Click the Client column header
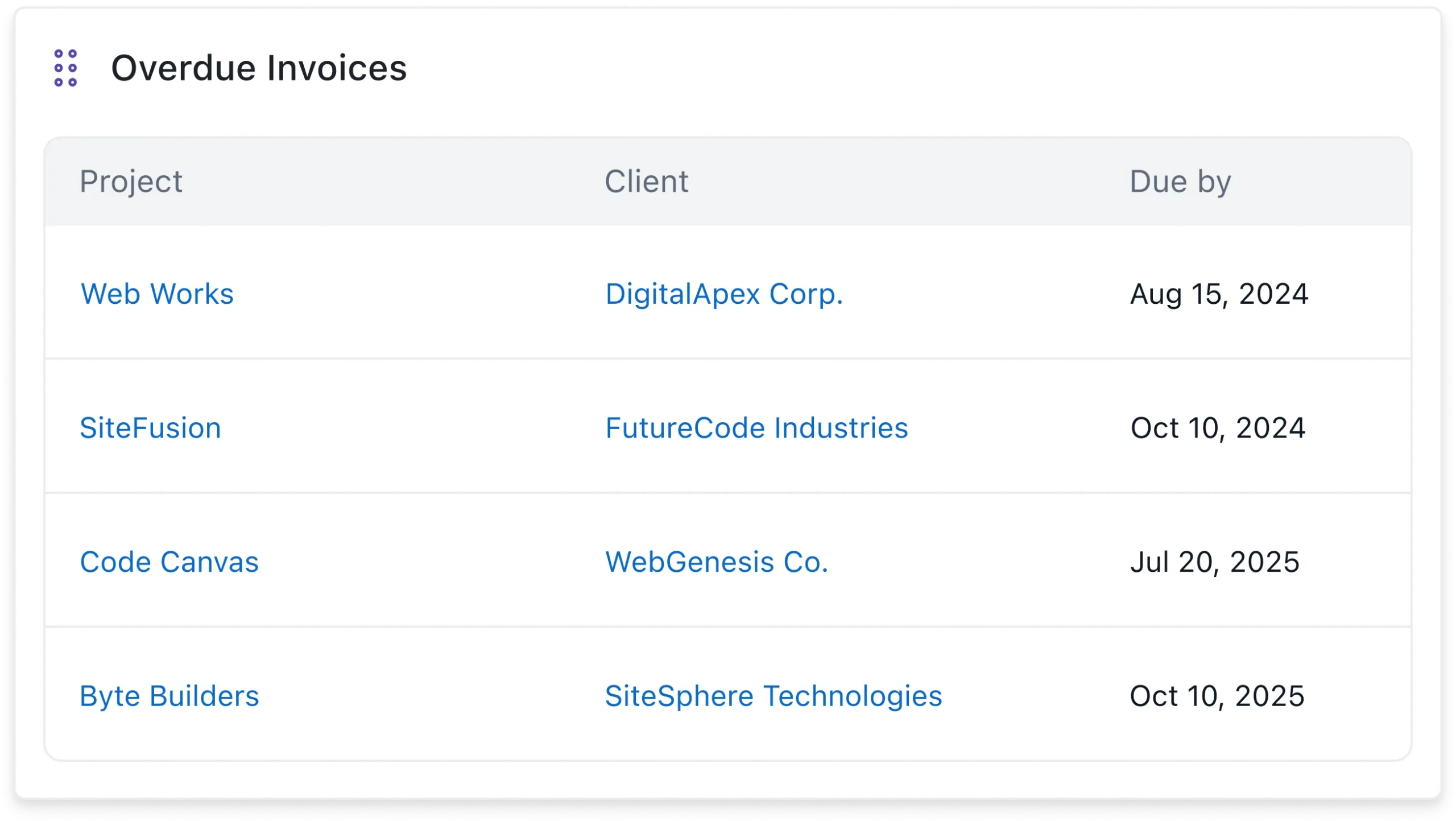This screenshot has width=1456, height=821. pos(646,181)
